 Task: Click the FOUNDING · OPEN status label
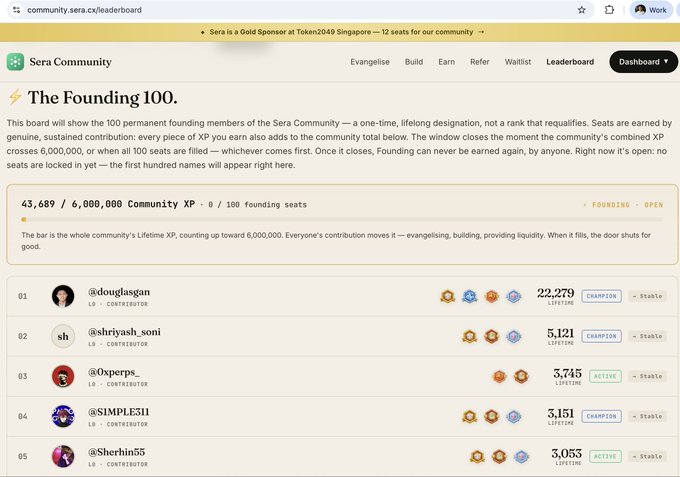point(623,205)
